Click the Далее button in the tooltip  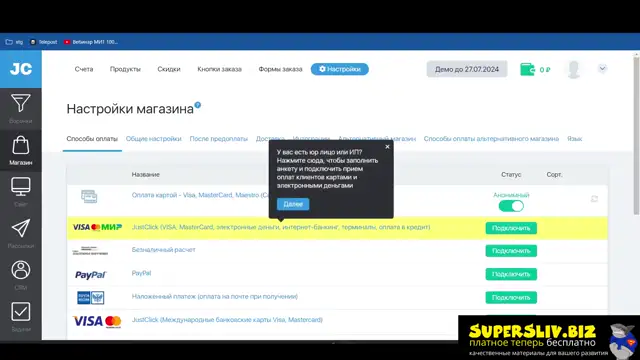293,204
